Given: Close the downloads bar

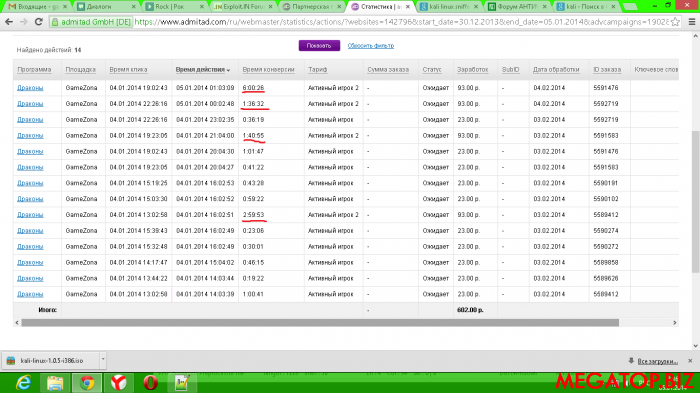Looking at the screenshot, I should click(x=690, y=360).
